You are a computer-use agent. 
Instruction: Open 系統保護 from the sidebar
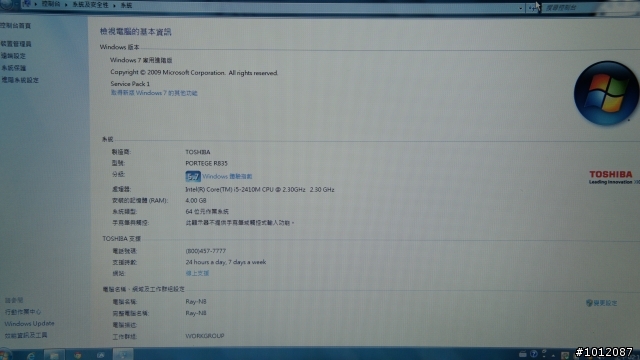(x=13, y=68)
